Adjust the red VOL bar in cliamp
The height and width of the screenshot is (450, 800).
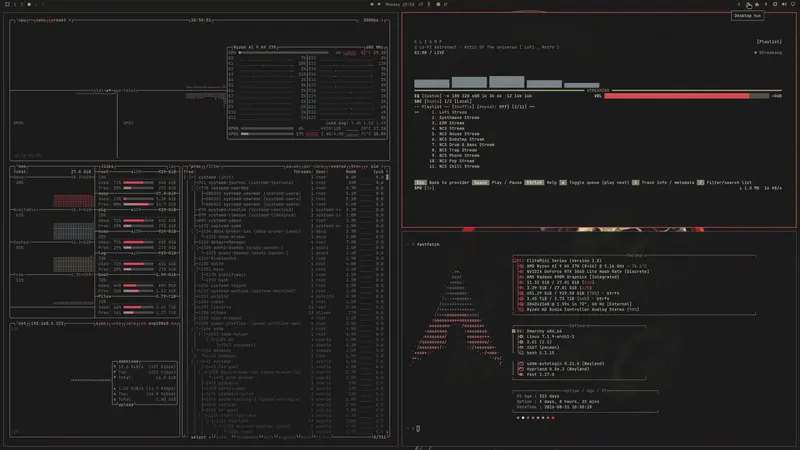[x=686, y=96]
